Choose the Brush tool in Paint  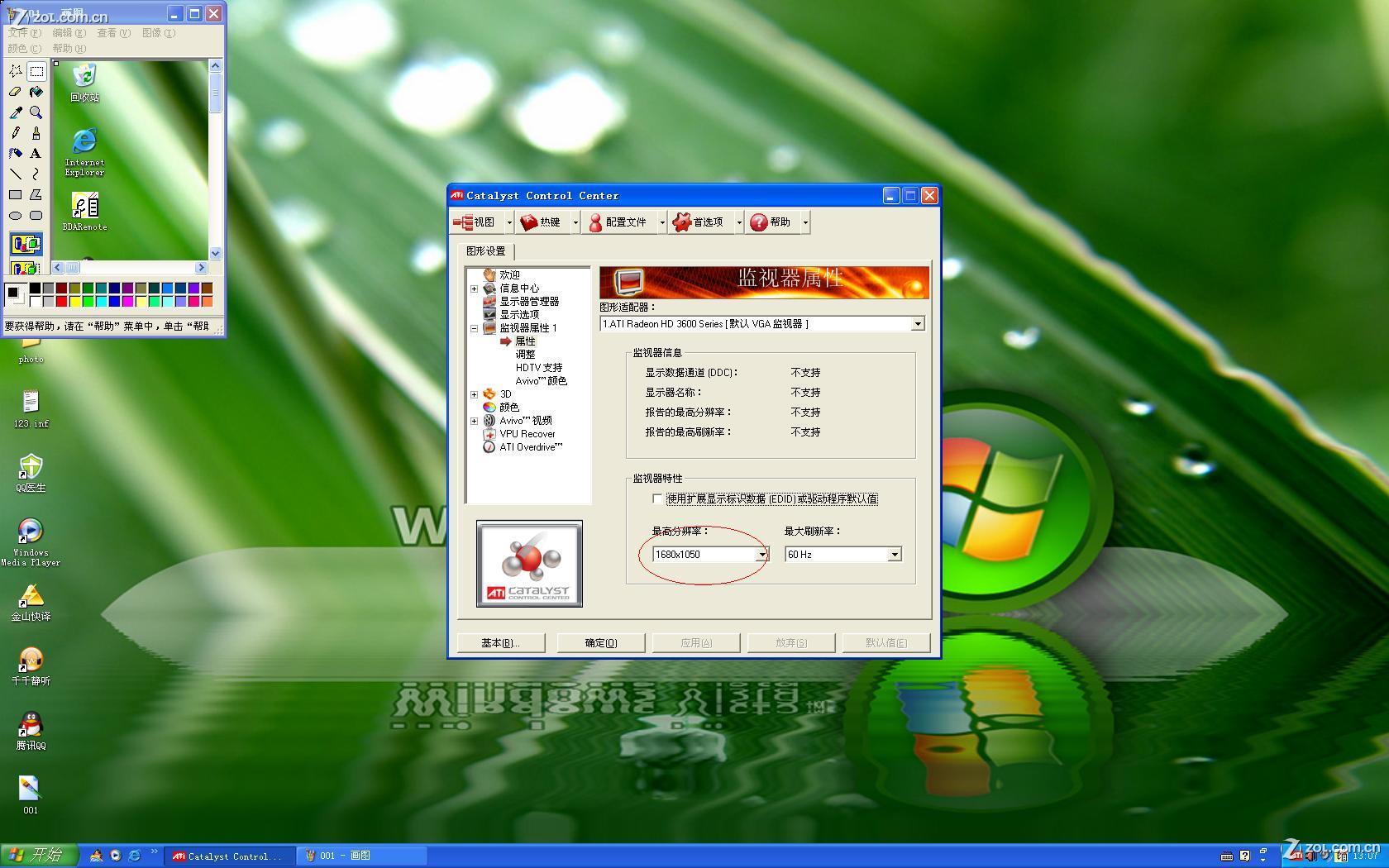36,133
